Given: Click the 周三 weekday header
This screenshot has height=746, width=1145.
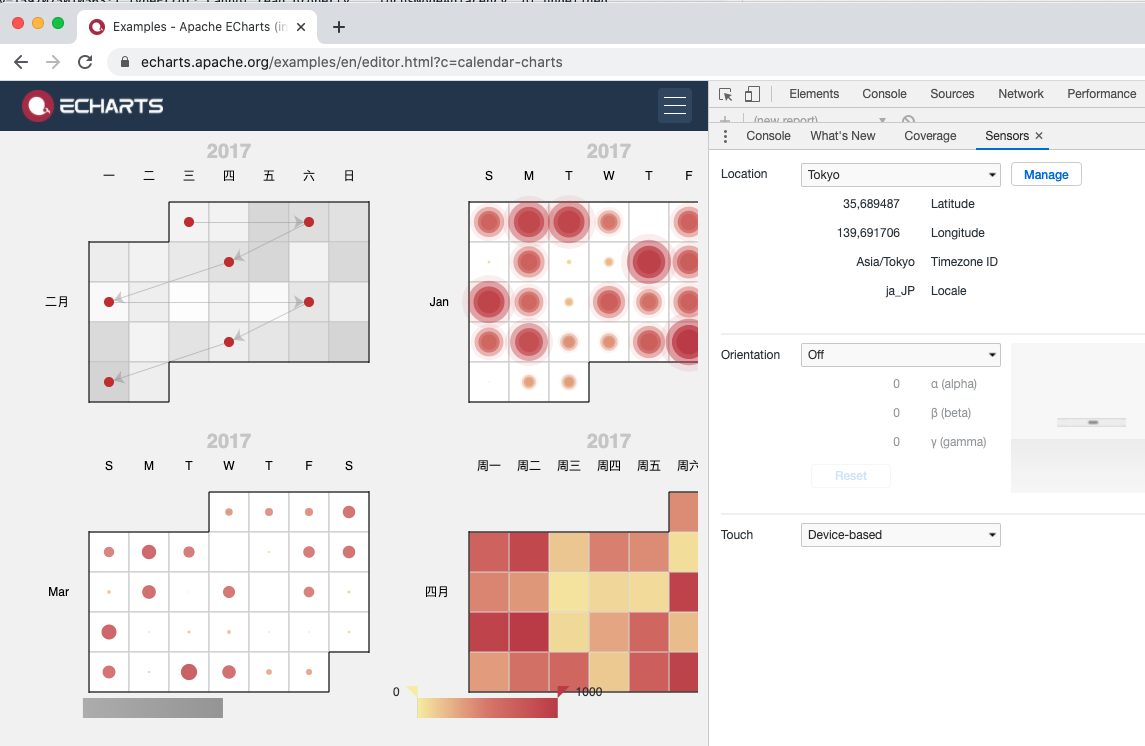Looking at the screenshot, I should coord(569,466).
